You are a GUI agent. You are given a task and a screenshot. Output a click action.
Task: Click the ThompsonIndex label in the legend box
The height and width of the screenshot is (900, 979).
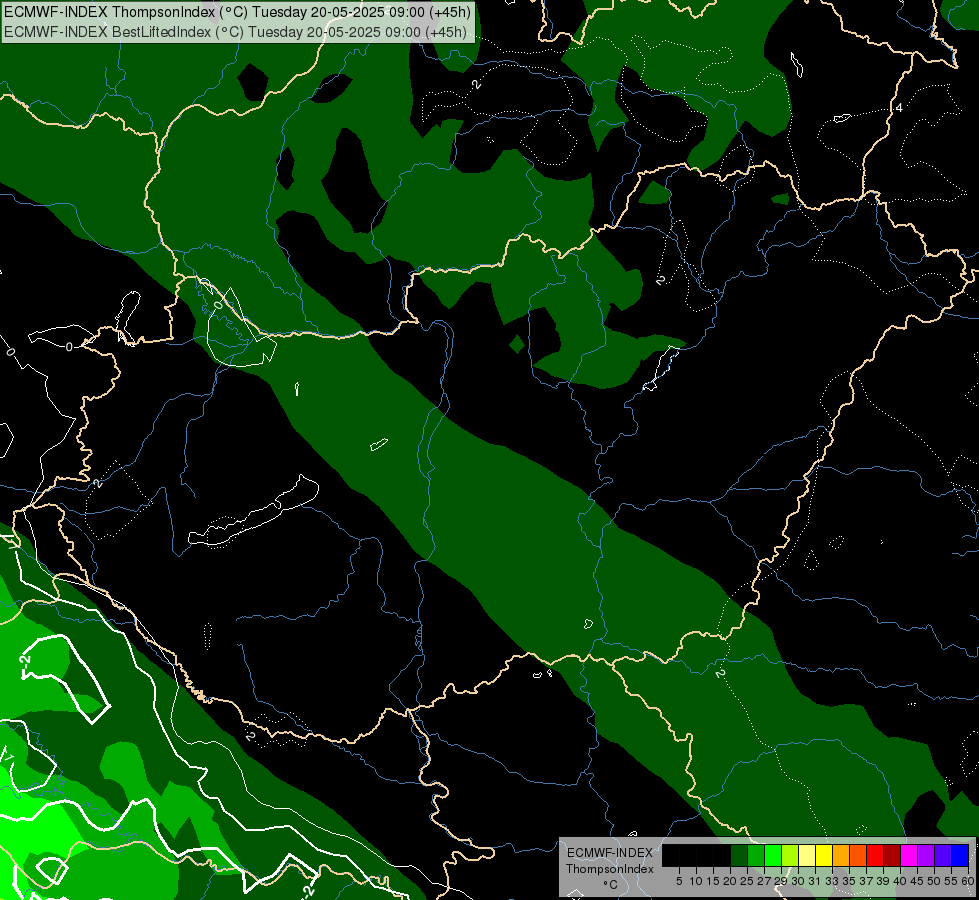[x=610, y=869]
